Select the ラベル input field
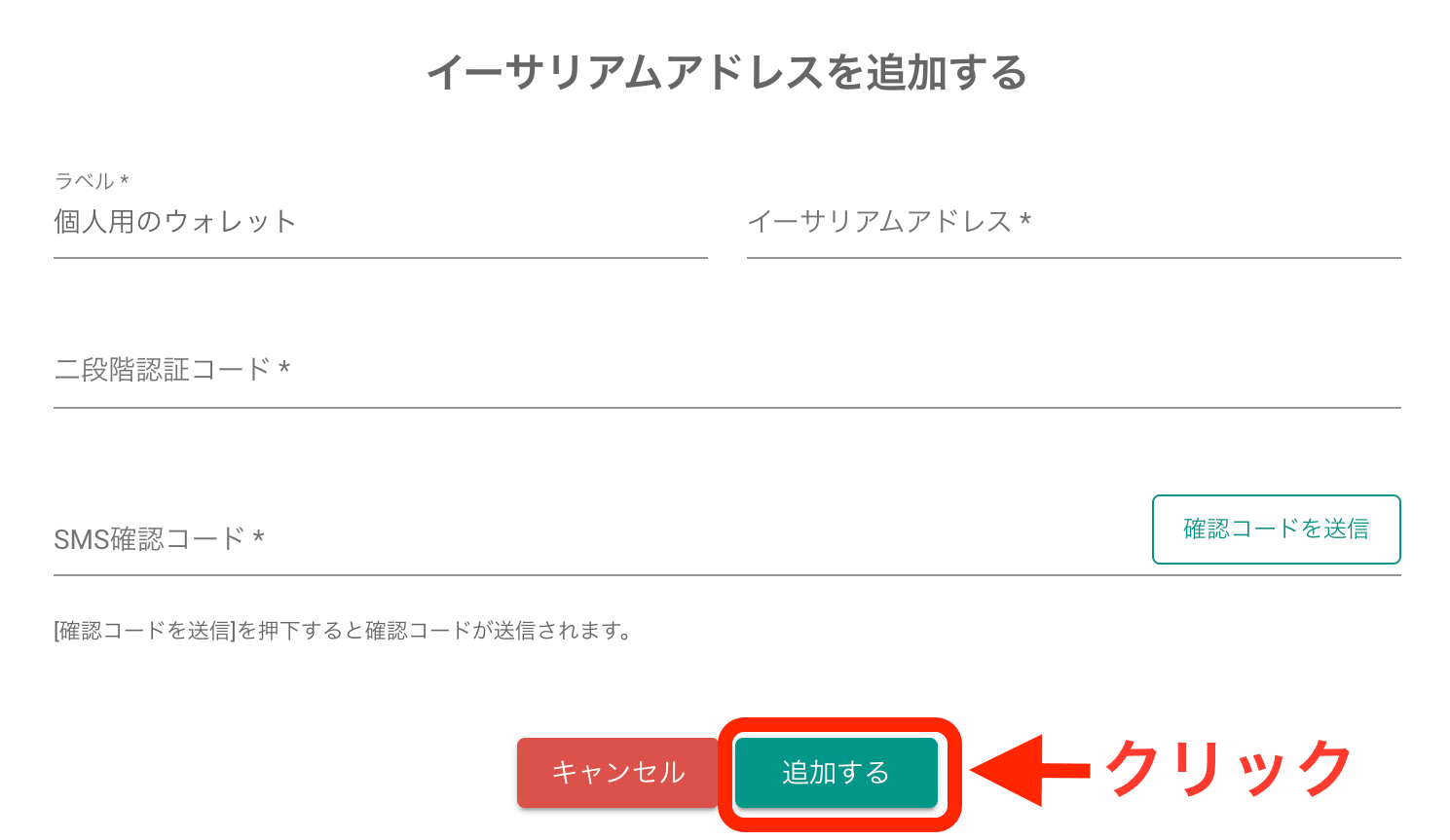This screenshot has height=840, width=1450. (292, 222)
